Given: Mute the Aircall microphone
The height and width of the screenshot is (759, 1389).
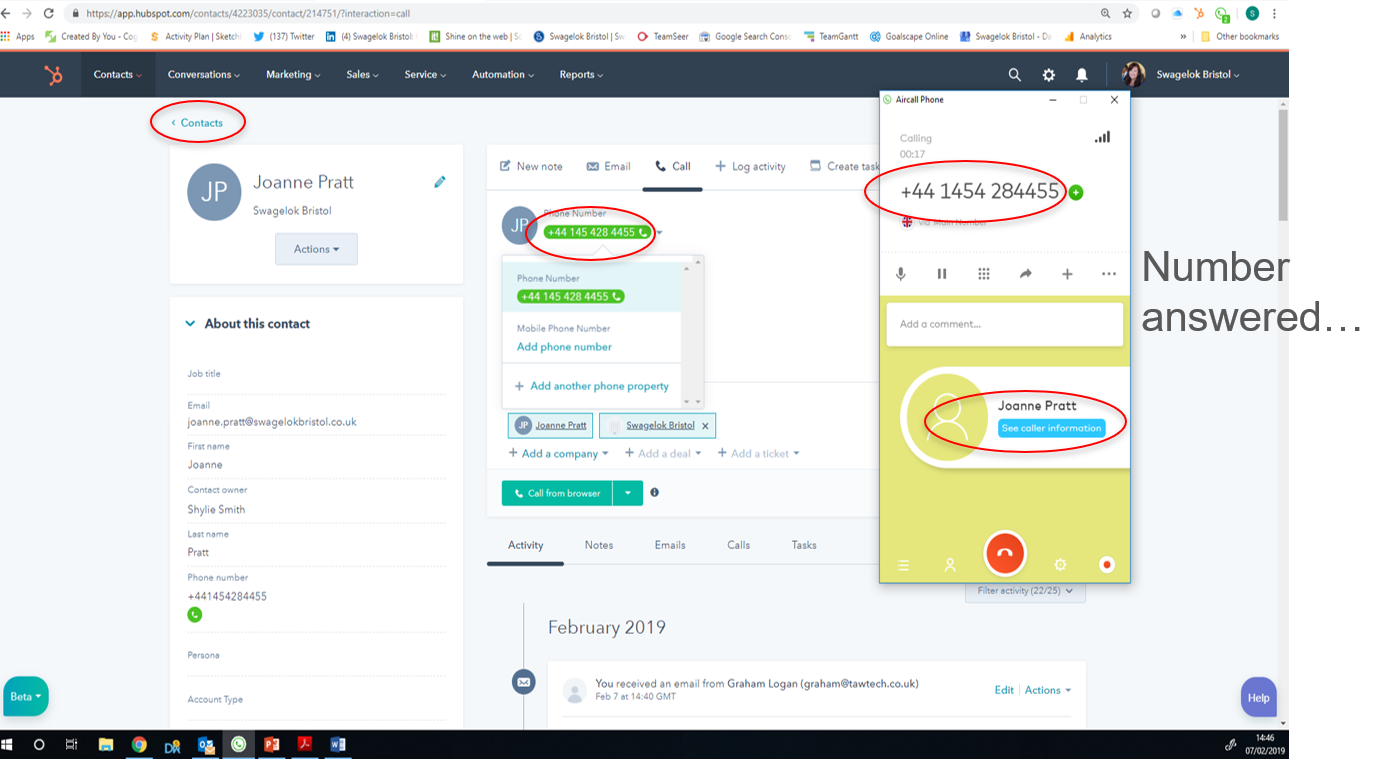Looking at the screenshot, I should [x=901, y=274].
